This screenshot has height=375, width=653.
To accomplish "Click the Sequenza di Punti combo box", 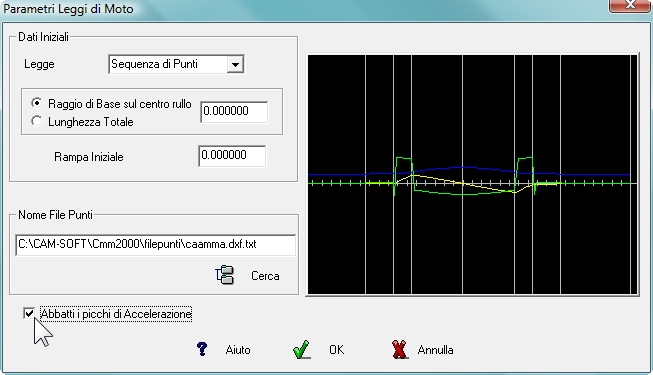I will coord(176,64).
